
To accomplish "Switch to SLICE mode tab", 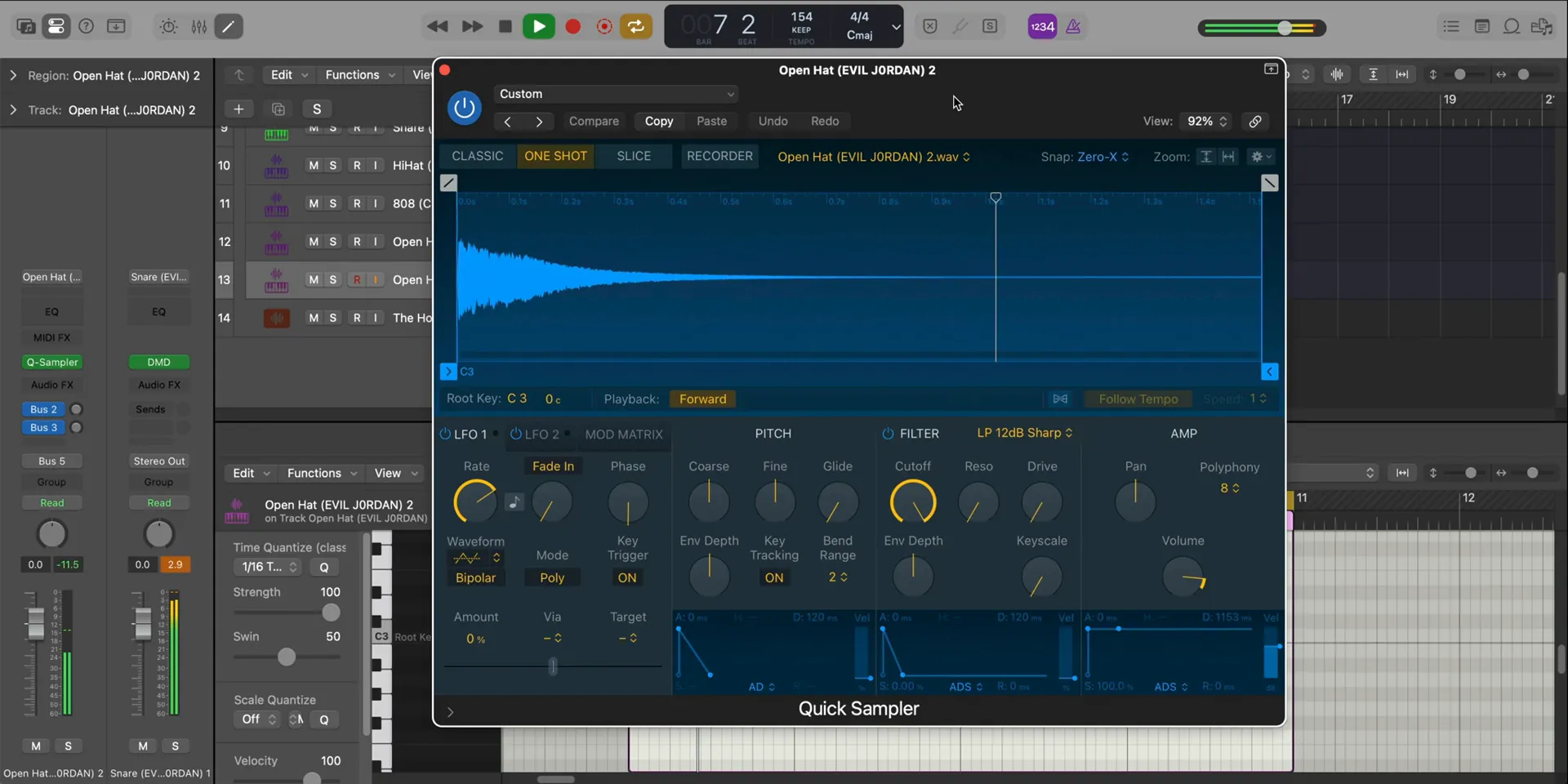I will (634, 156).
